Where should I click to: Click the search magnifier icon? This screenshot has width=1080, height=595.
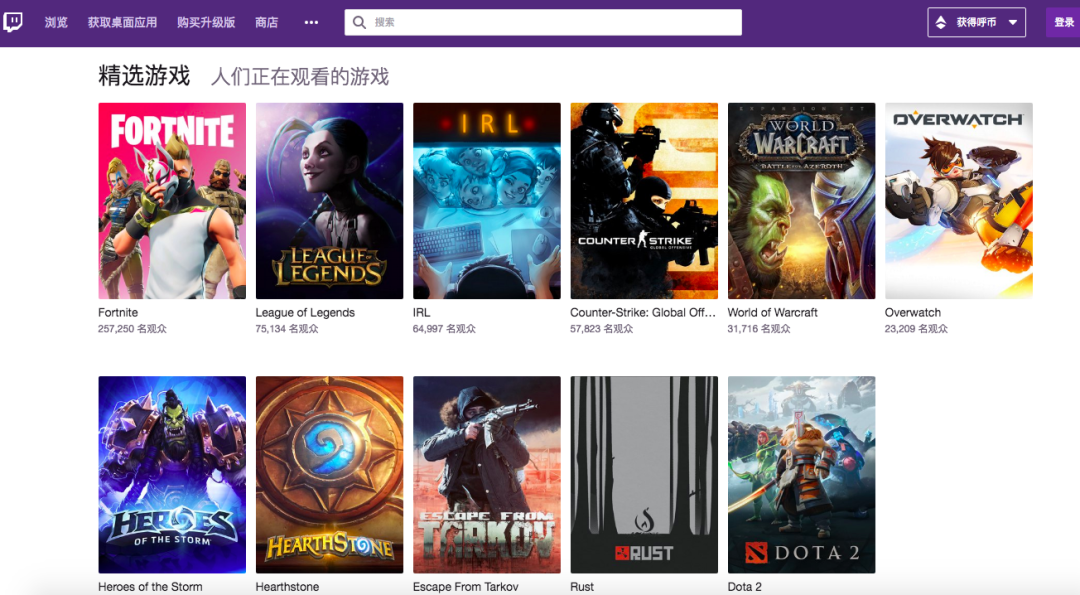pos(359,22)
